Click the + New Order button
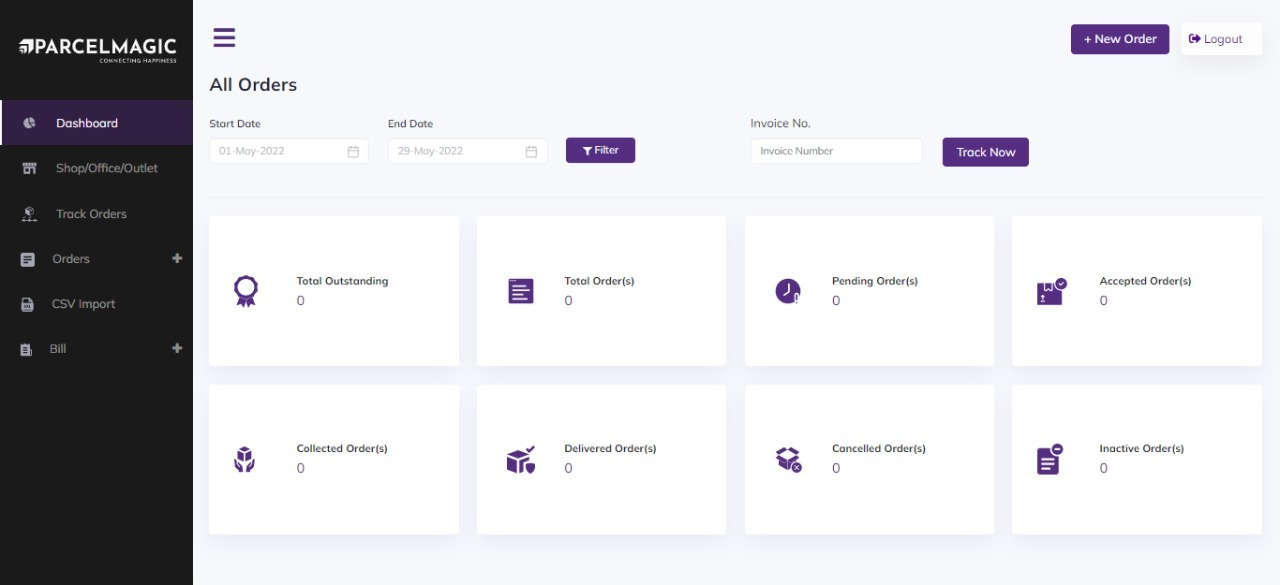The height and width of the screenshot is (585, 1280). 1120,39
